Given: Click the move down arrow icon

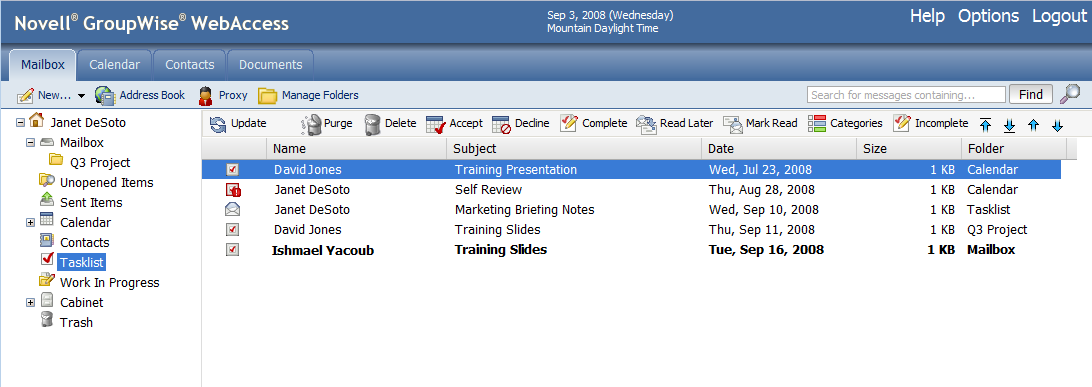Looking at the screenshot, I should point(1057,125).
